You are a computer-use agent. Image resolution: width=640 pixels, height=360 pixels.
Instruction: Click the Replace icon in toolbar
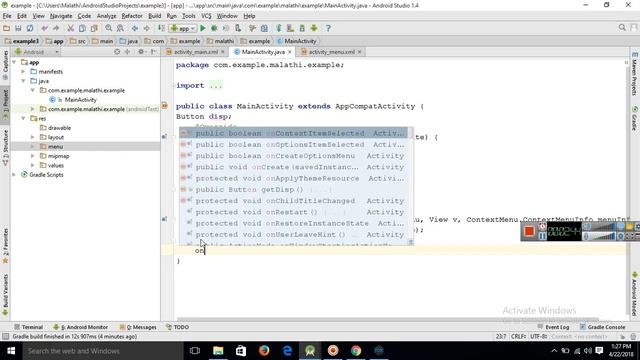pyautogui.click(x=120, y=28)
